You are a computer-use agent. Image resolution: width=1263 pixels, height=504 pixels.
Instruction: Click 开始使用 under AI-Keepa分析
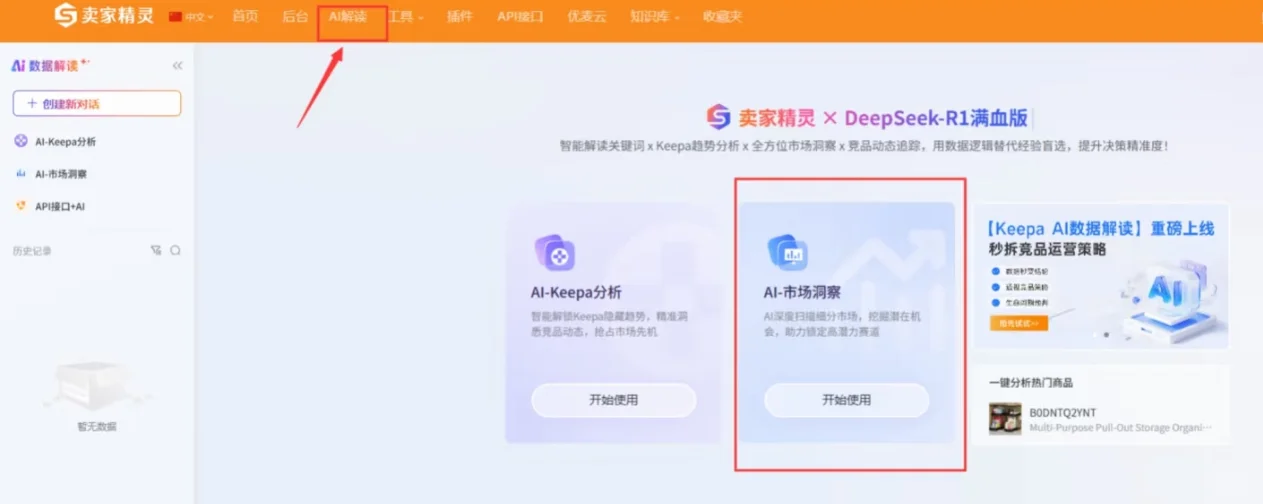pyautogui.click(x=613, y=400)
